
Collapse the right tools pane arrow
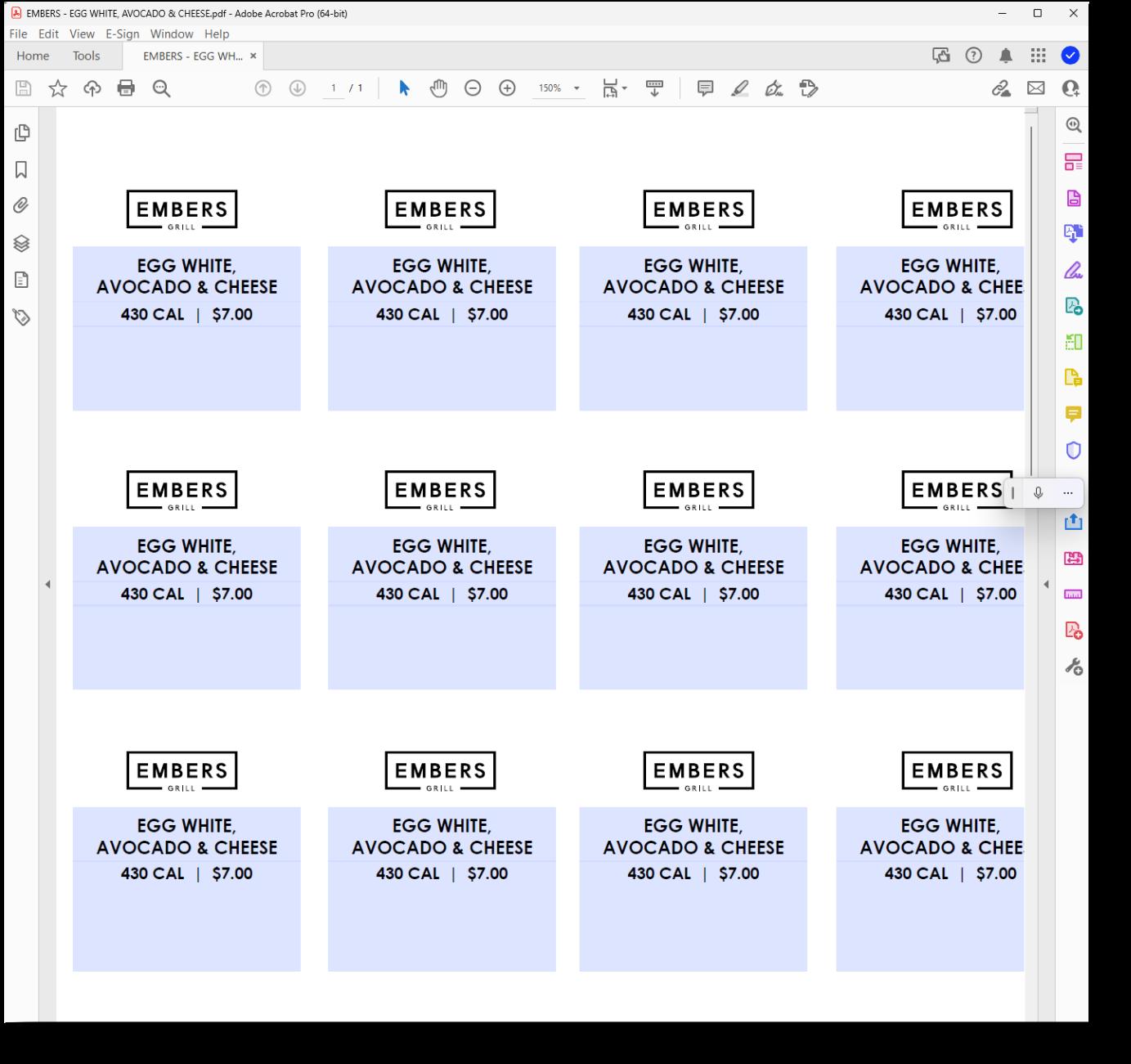1046,584
